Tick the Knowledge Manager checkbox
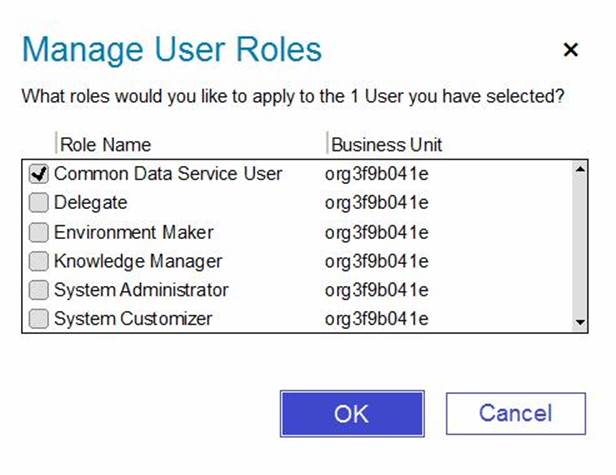 (x=39, y=262)
